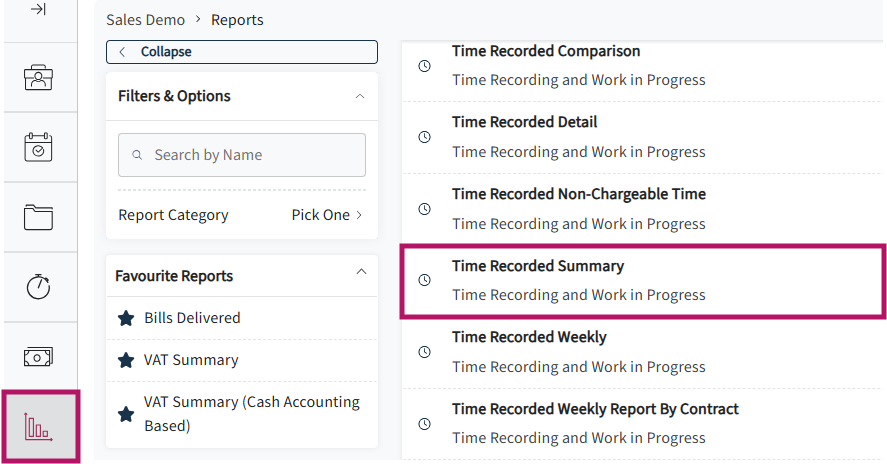The image size is (887, 464).
Task: Focus the Search by Name field
Action: pyautogui.click(x=242, y=155)
